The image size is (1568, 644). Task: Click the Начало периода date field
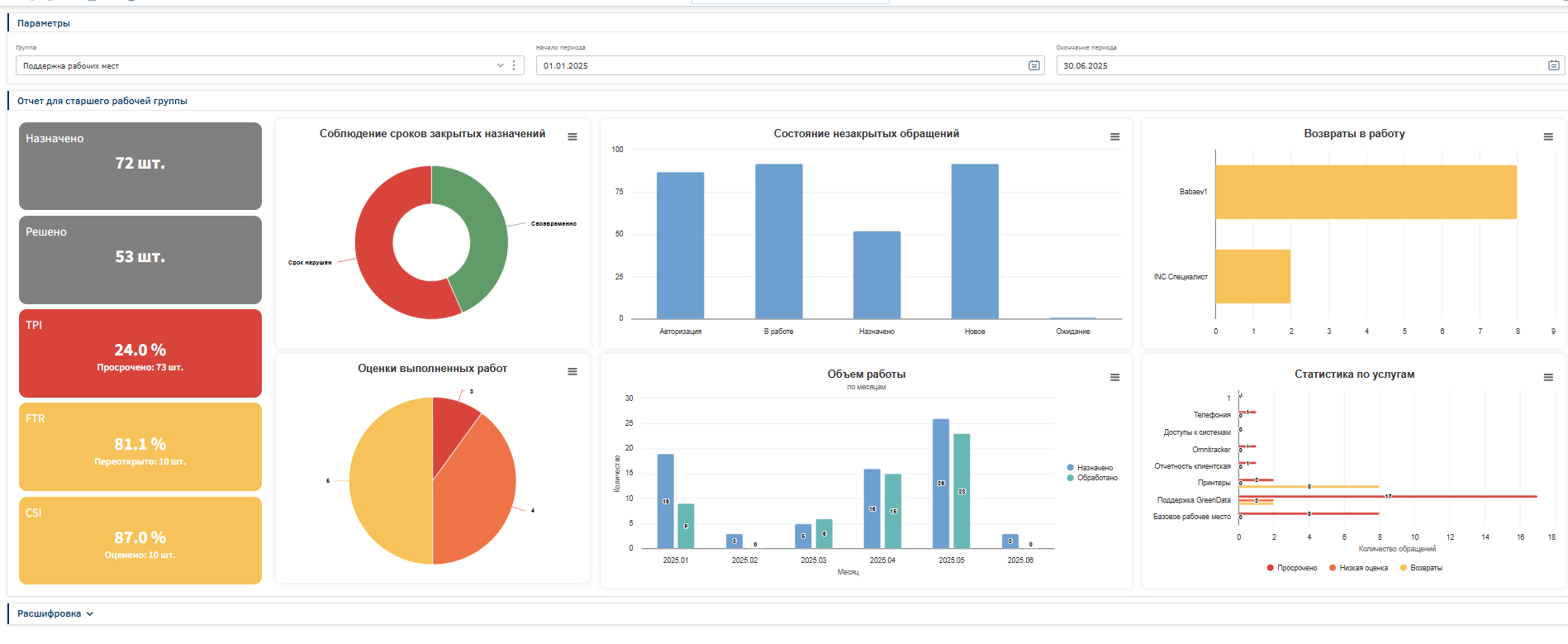[x=777, y=65]
